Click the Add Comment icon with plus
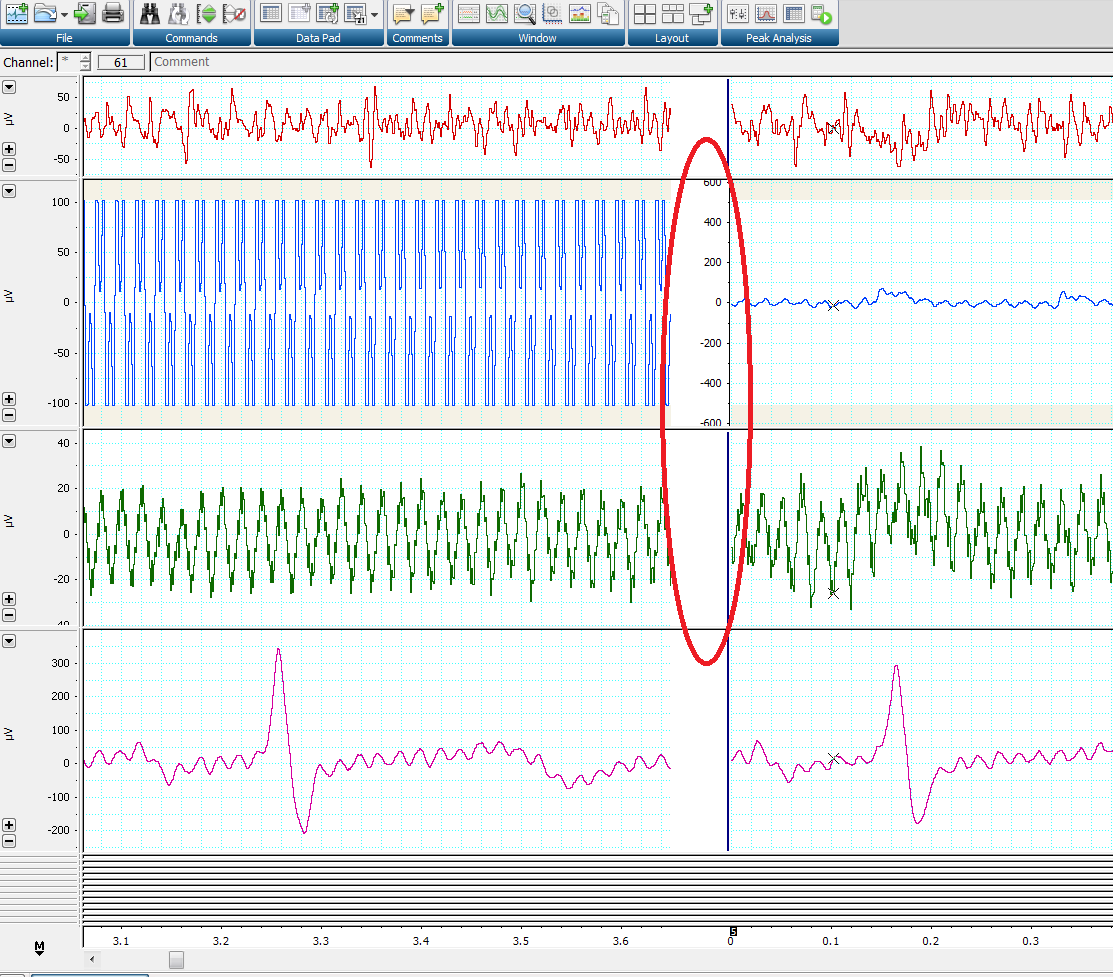 click(x=432, y=13)
